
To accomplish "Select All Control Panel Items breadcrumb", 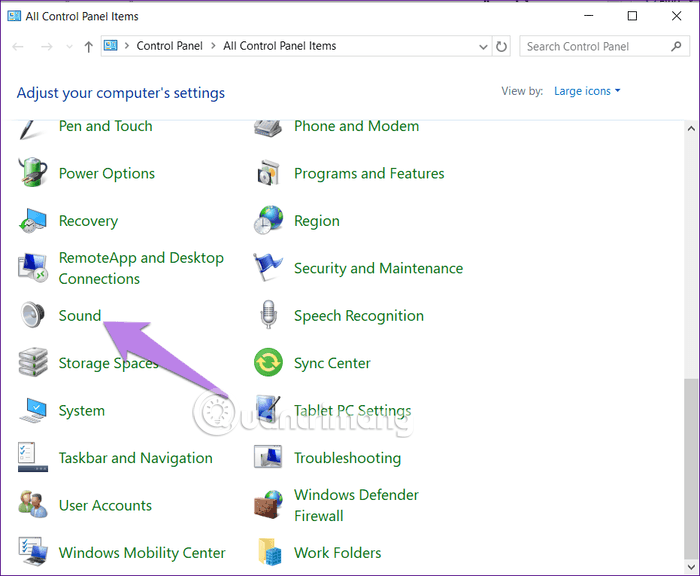I will pos(280,46).
